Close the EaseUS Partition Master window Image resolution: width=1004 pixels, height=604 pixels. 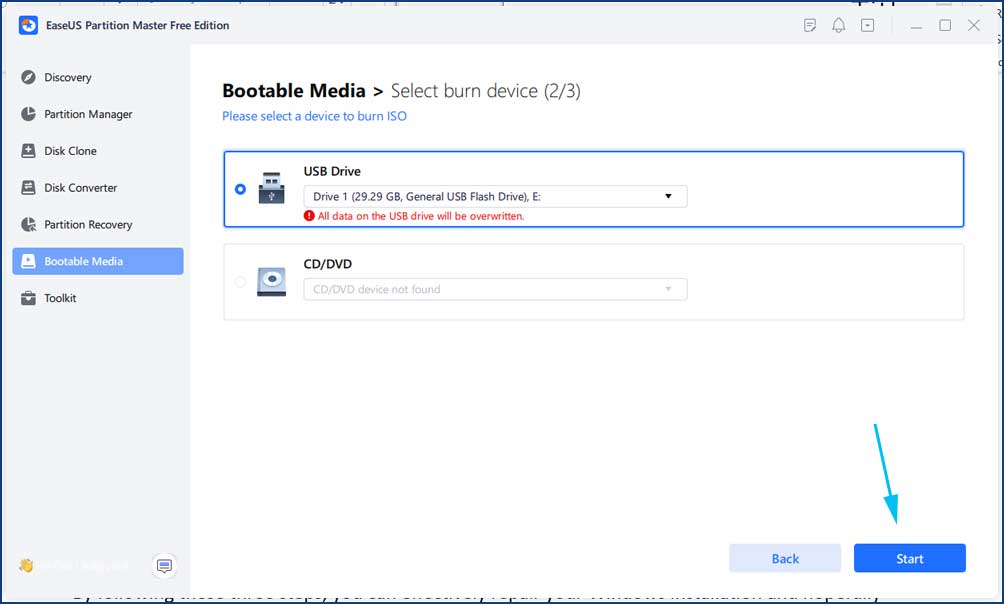[x=974, y=26]
